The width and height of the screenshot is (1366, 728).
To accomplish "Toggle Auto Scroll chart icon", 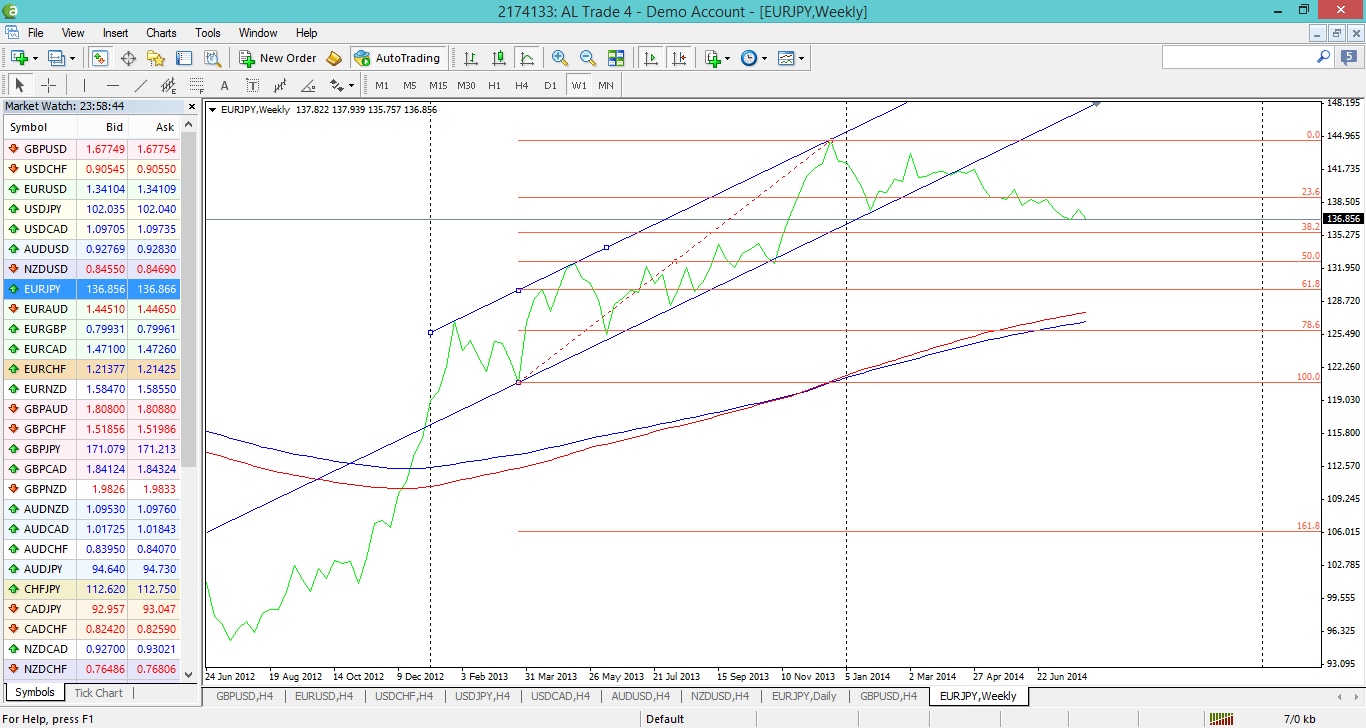I will (651, 58).
